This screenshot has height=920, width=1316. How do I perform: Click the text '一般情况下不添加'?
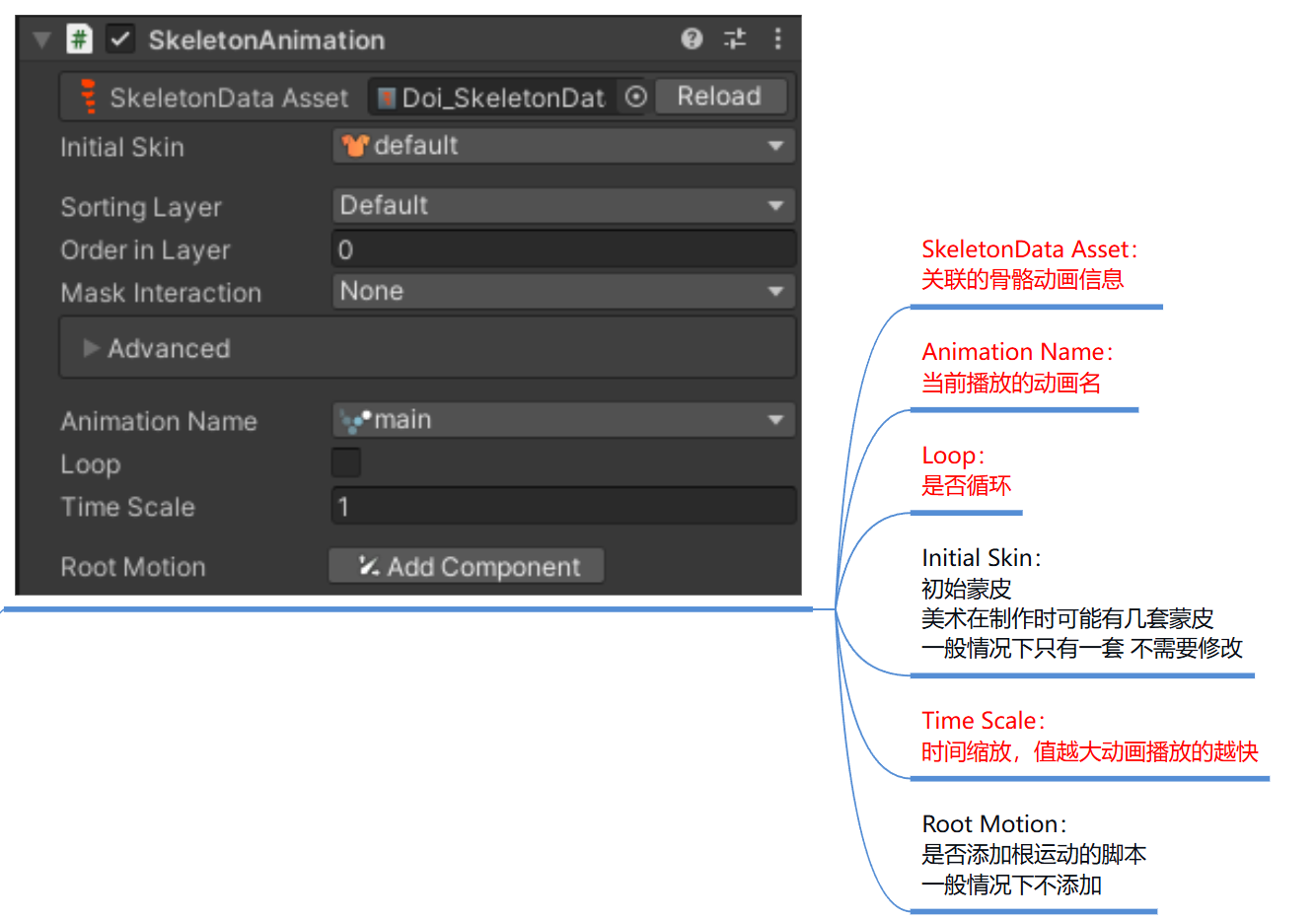pyautogui.click(x=1011, y=885)
